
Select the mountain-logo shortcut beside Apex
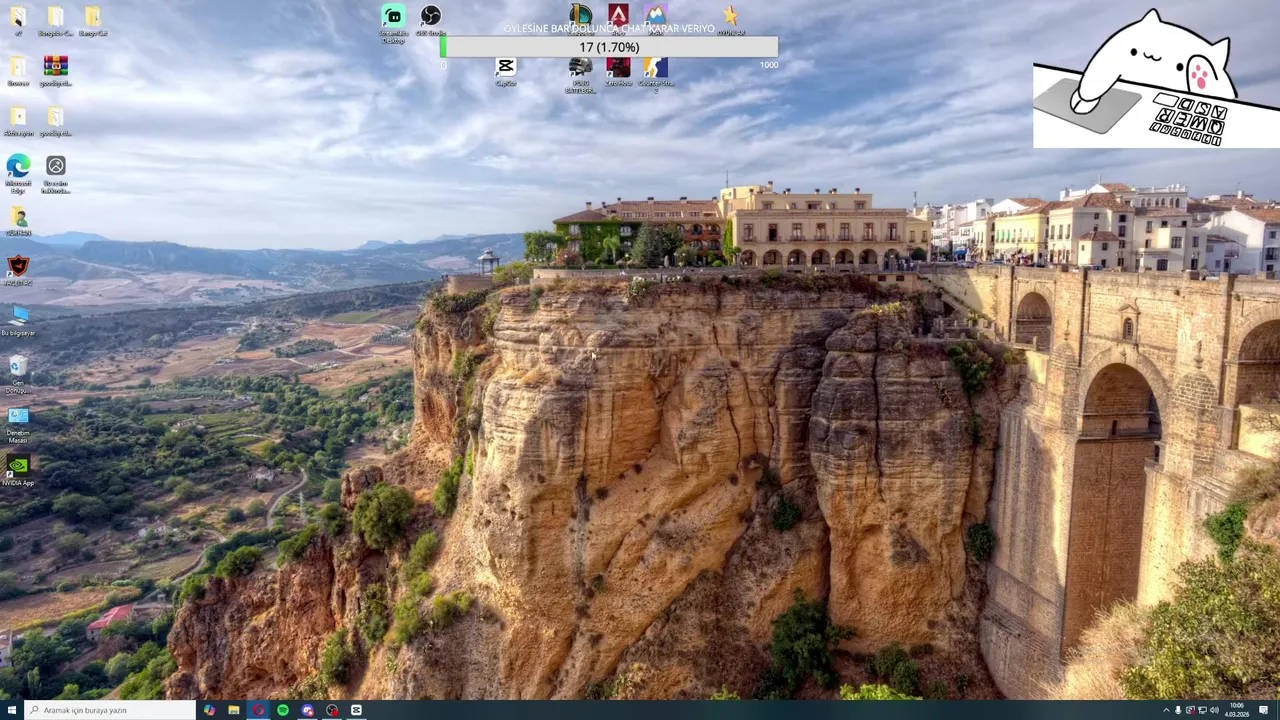tap(655, 14)
